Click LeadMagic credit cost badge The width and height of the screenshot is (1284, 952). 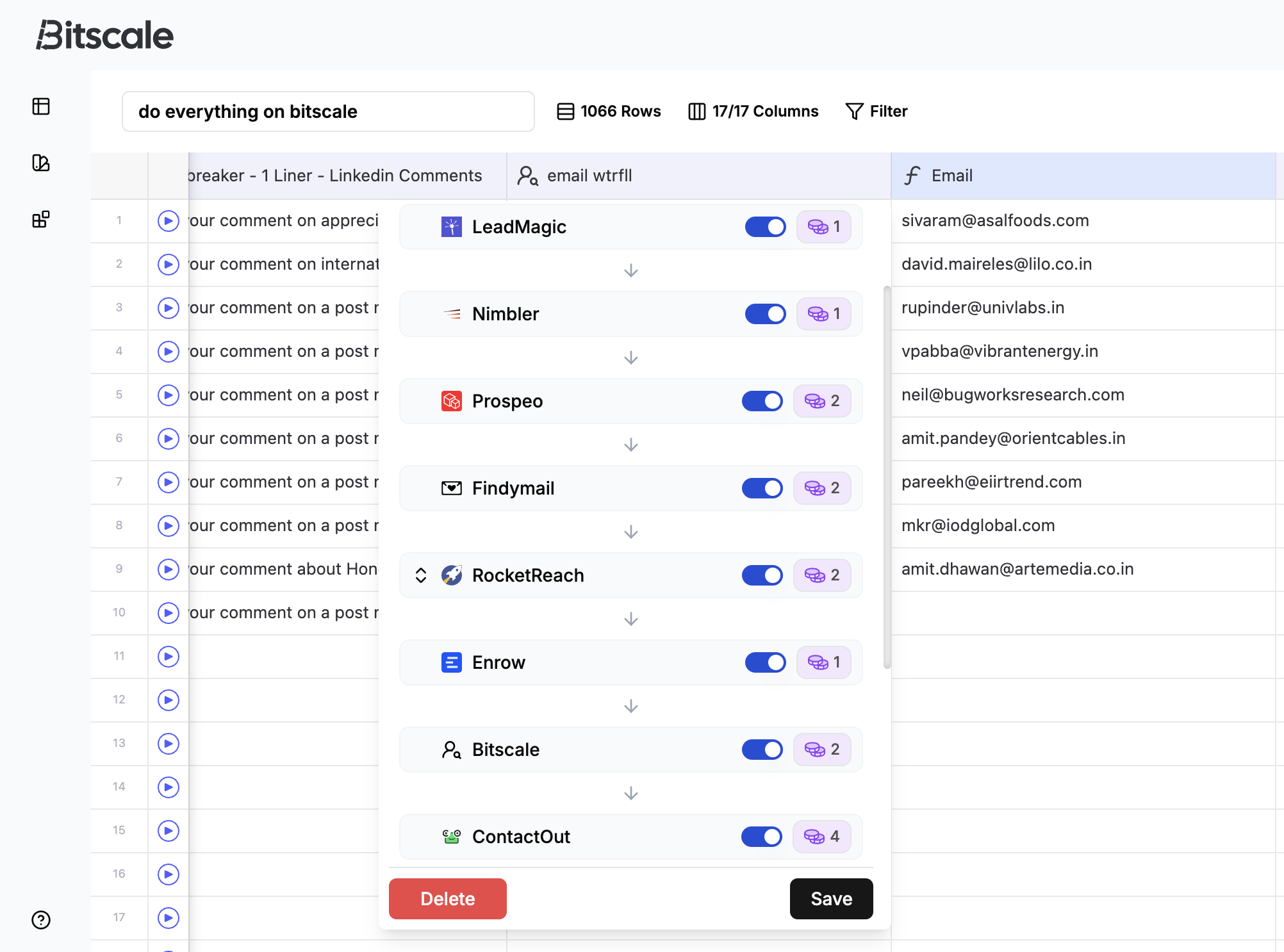pos(824,227)
